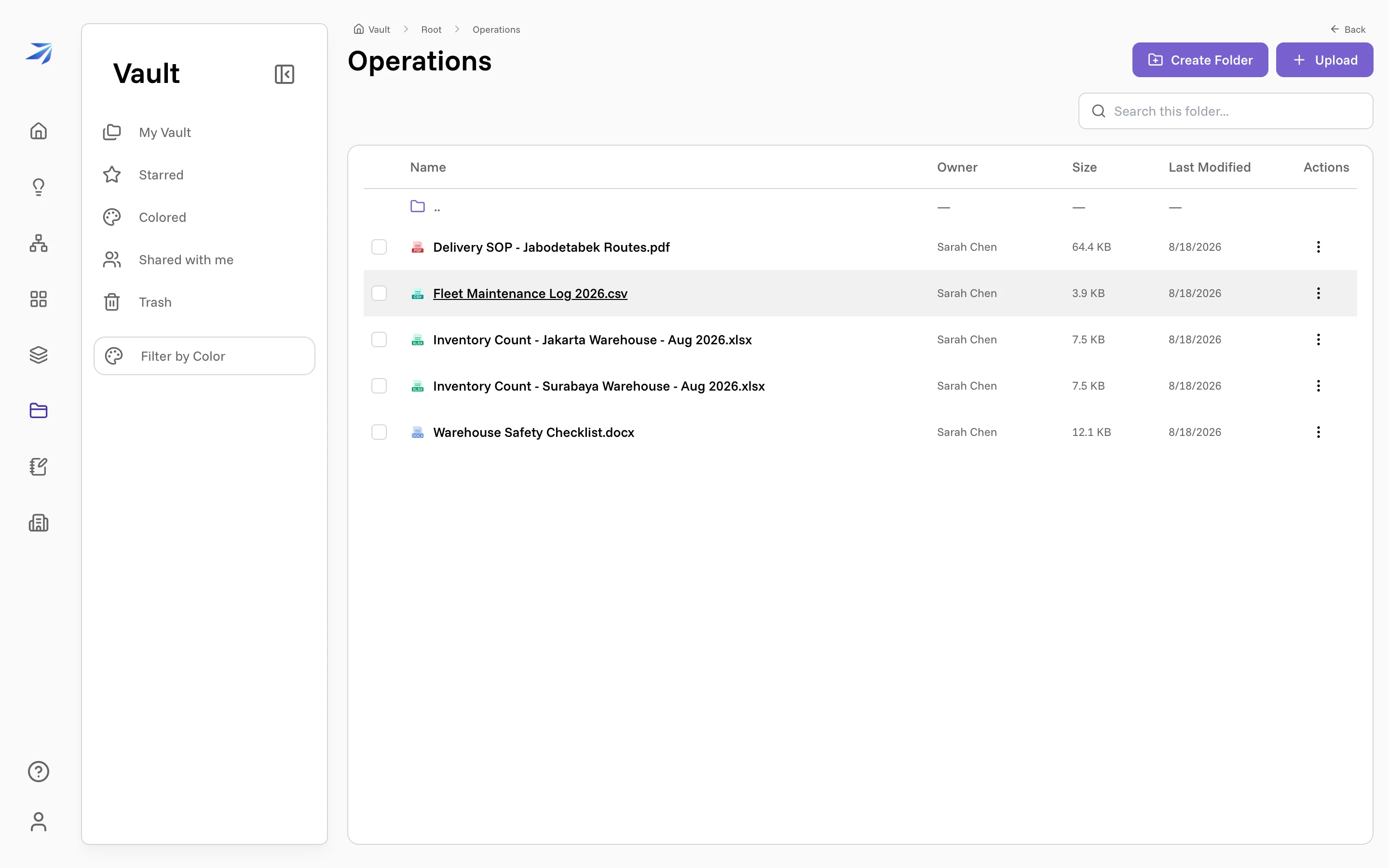Viewport: 1389px width, 868px height.
Task: Click the Create Folder button
Action: pyautogui.click(x=1199, y=60)
